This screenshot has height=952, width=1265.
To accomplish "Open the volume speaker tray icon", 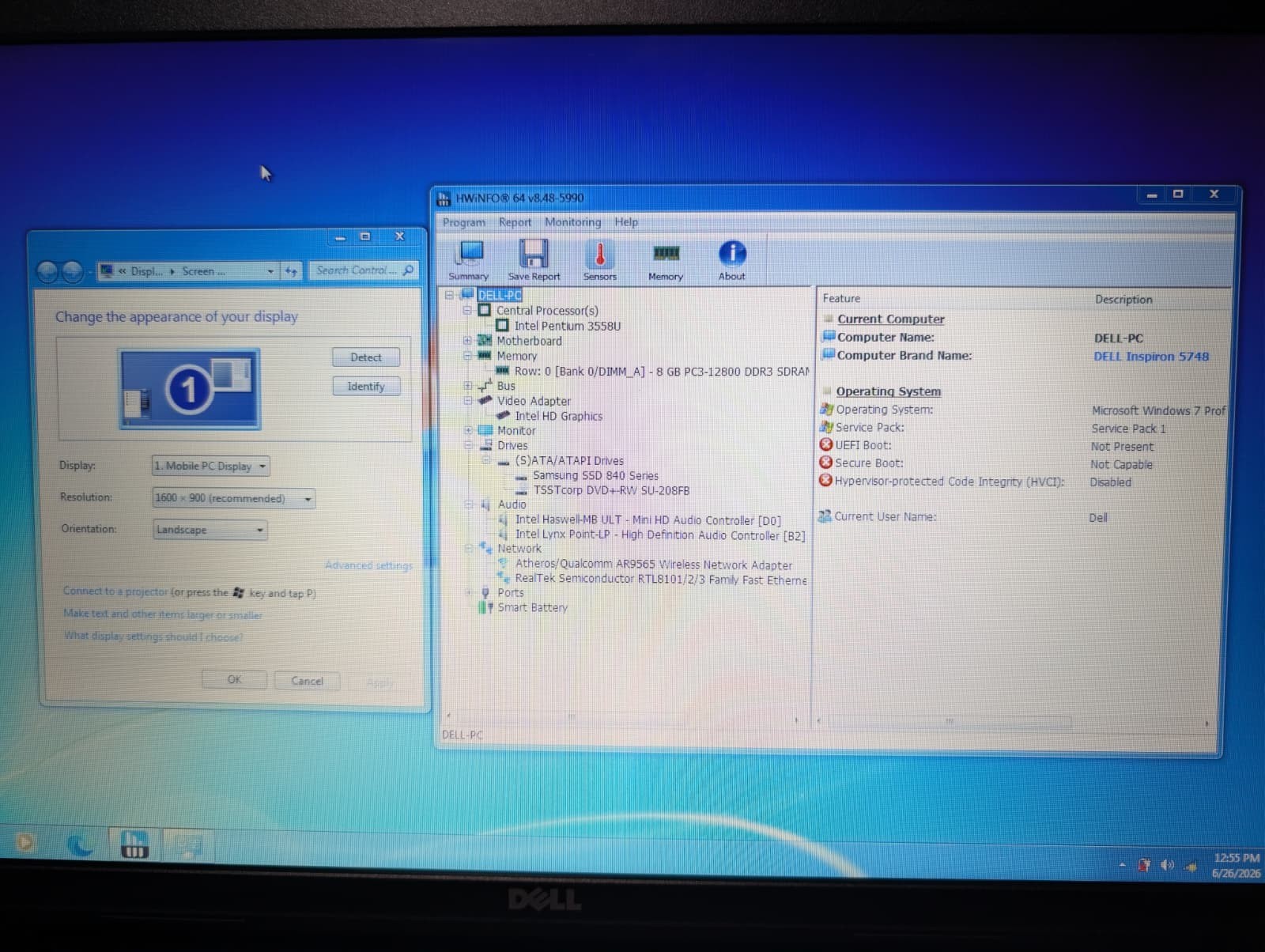I will (x=1166, y=865).
